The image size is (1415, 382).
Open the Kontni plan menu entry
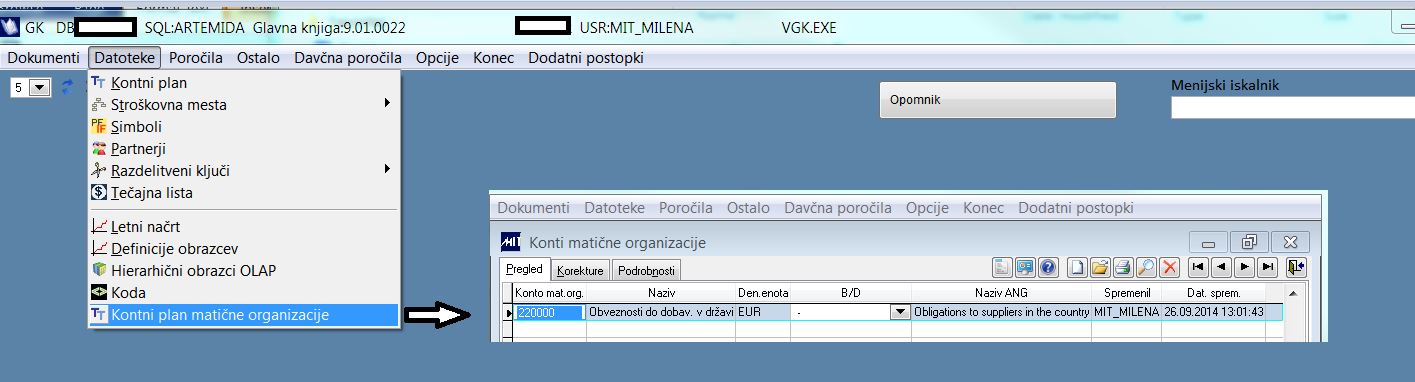pos(244,83)
